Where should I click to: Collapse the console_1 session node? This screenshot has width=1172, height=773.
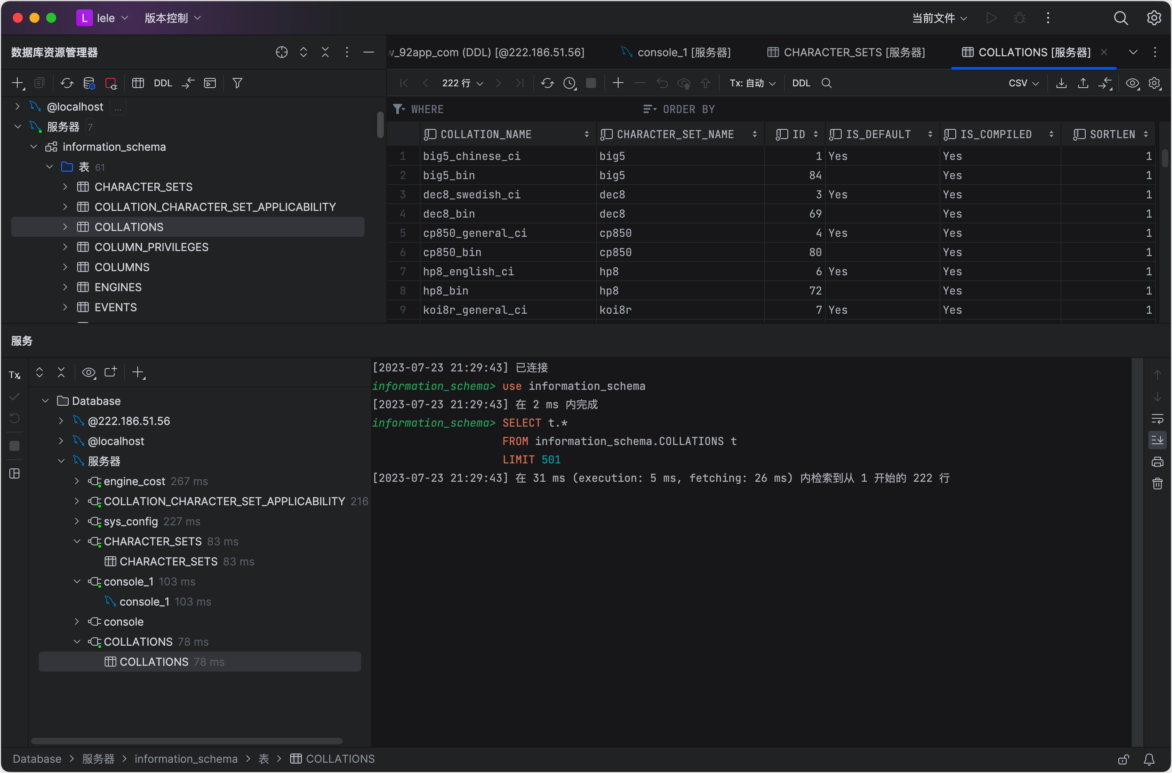[77, 582]
